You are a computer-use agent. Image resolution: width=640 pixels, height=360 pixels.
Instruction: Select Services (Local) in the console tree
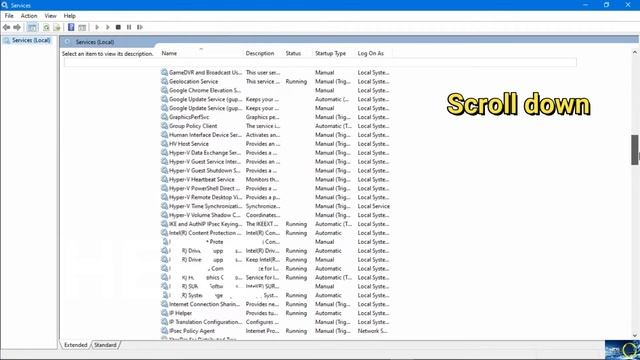[31, 40]
